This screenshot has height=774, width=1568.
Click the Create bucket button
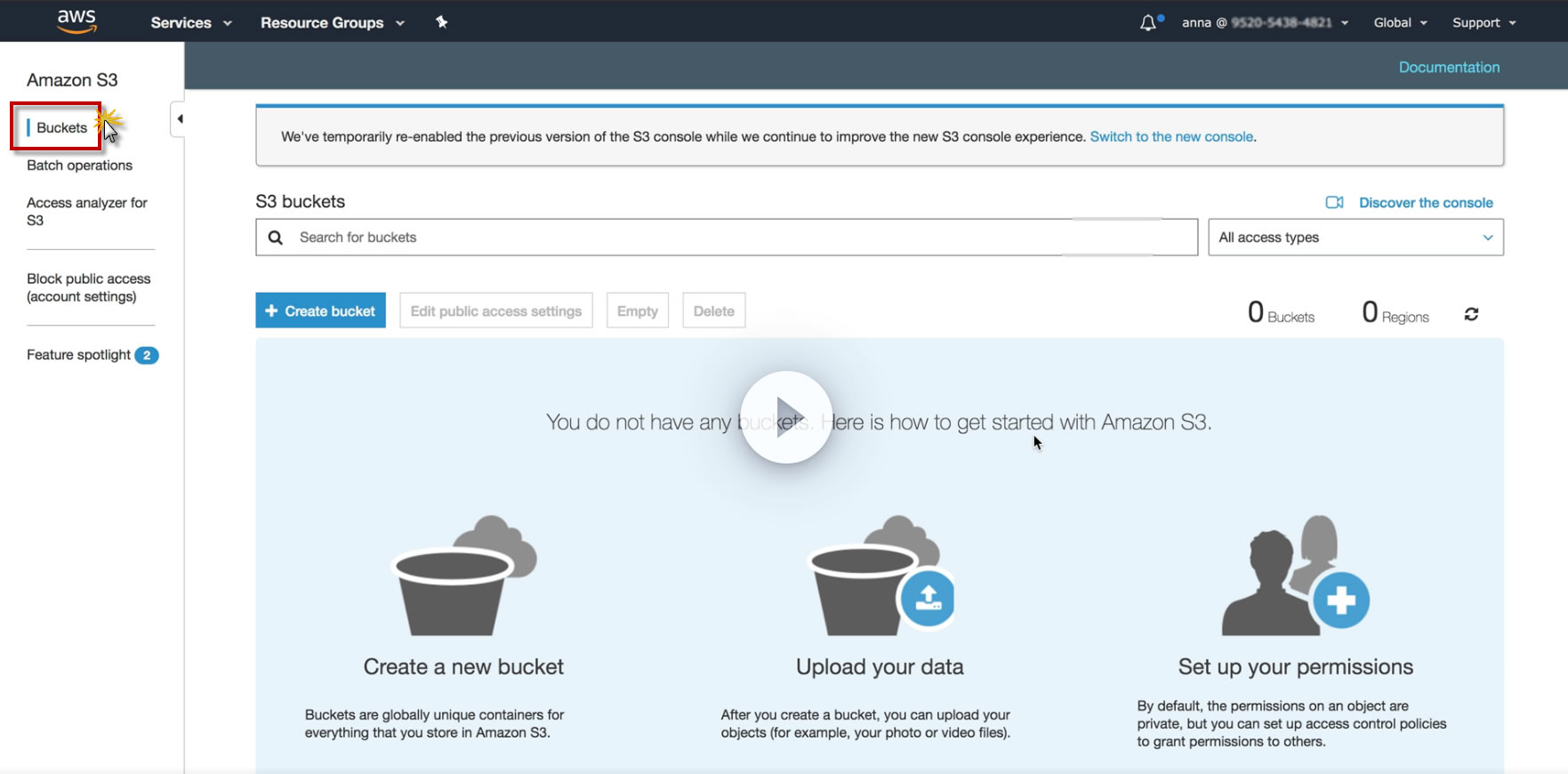320,310
